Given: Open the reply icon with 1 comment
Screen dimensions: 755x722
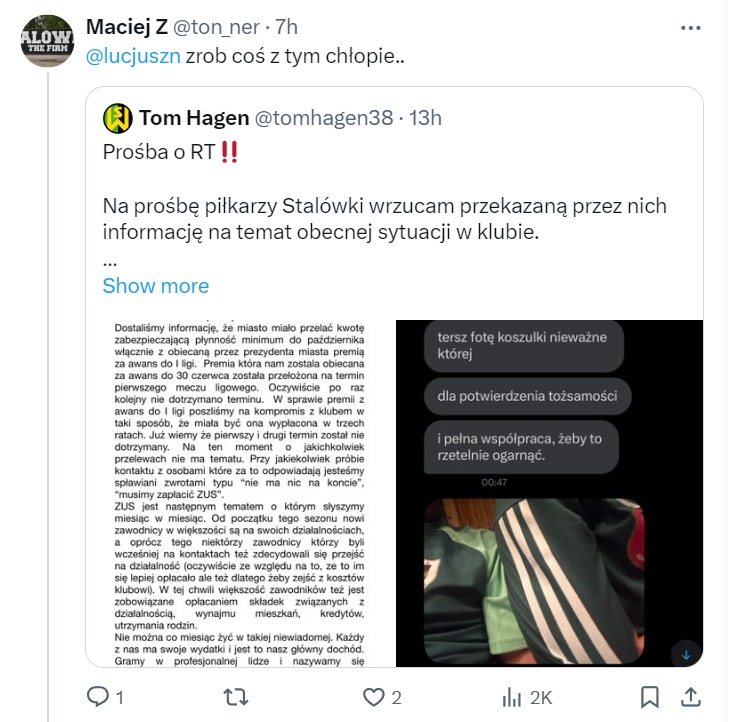Looking at the screenshot, I should (98, 696).
